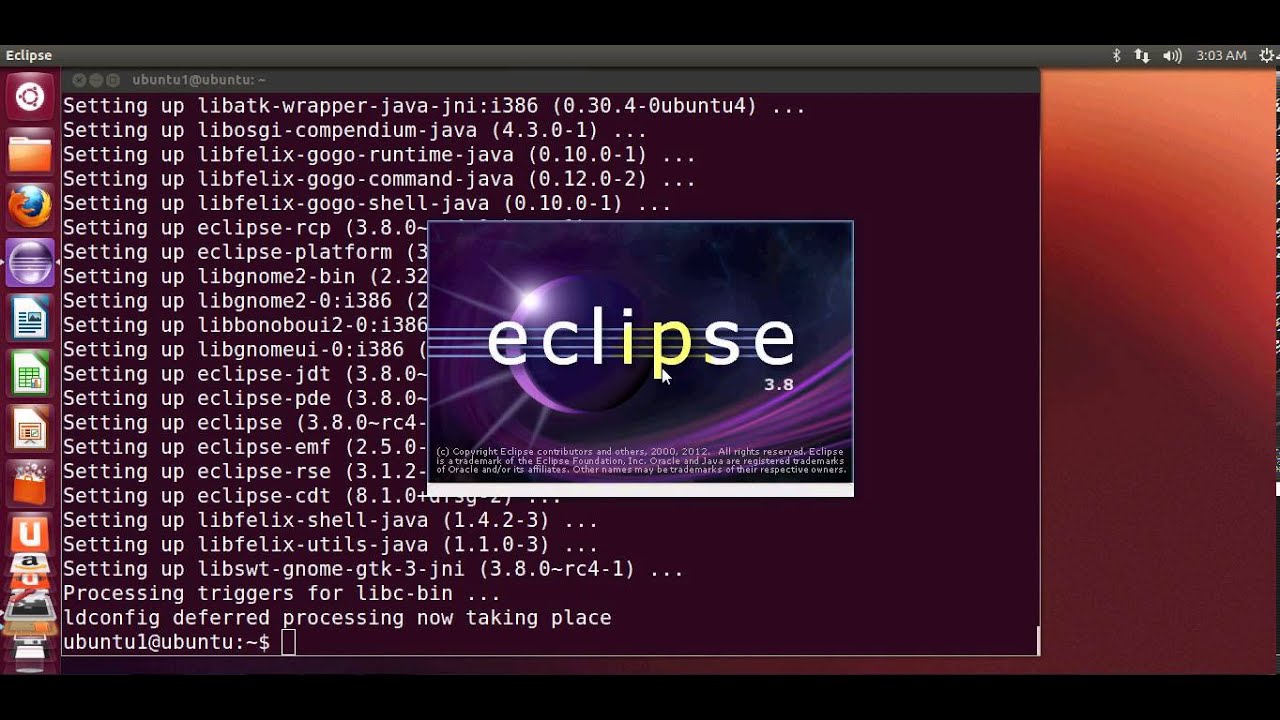Click the 3.8 version label on the splash

pyautogui.click(x=779, y=385)
